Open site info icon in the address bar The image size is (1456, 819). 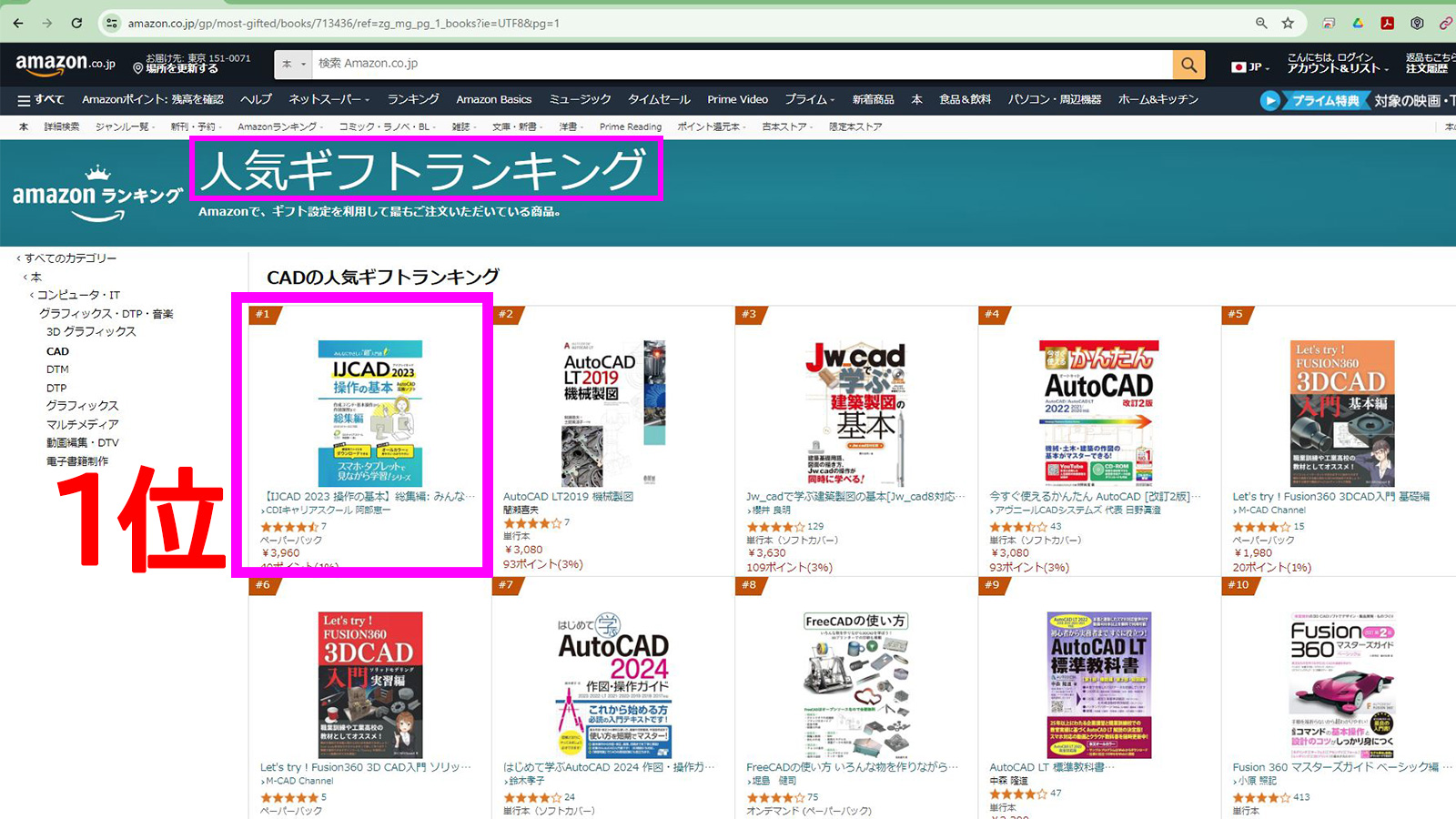112,23
